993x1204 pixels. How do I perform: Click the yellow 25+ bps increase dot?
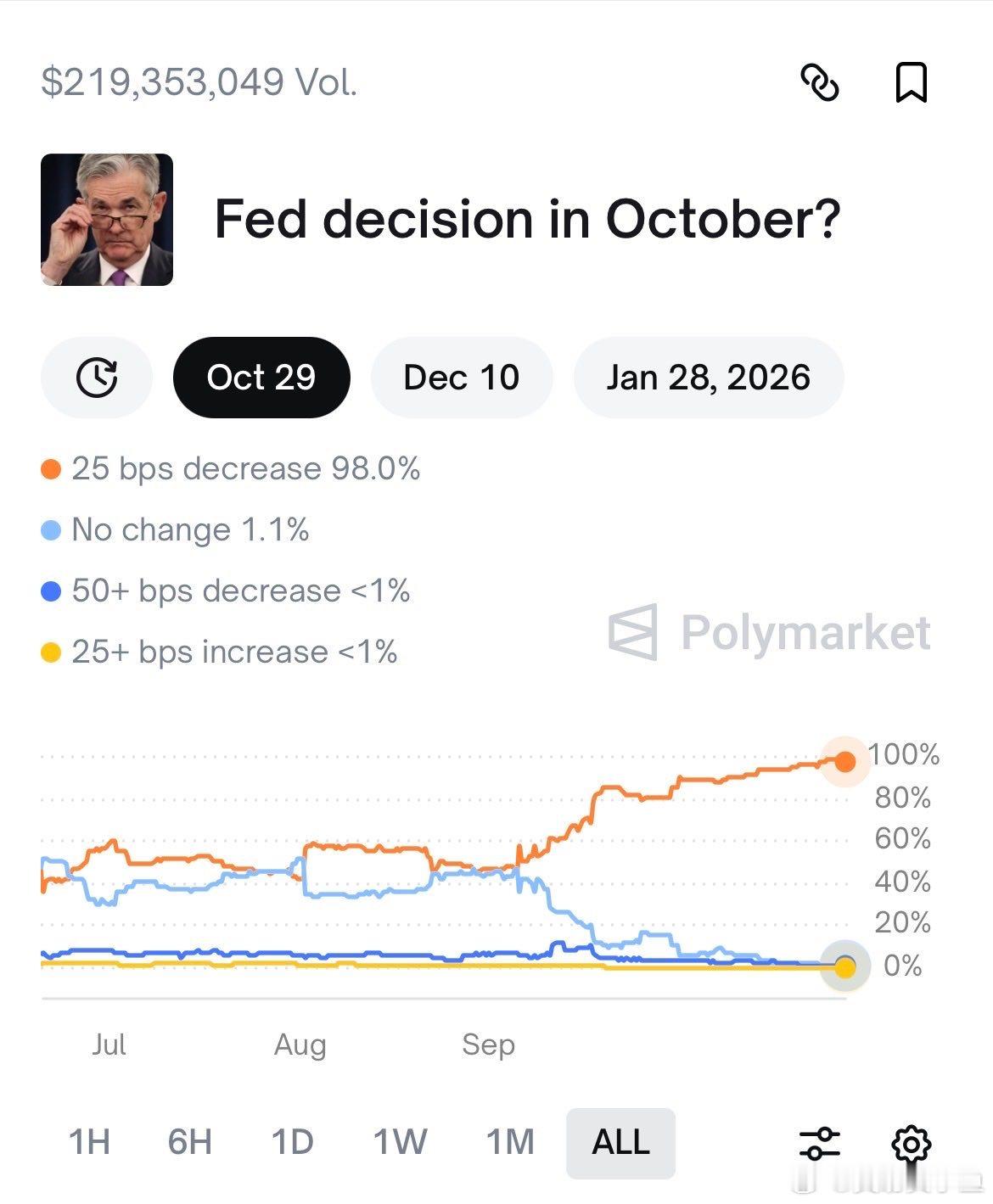click(50, 652)
